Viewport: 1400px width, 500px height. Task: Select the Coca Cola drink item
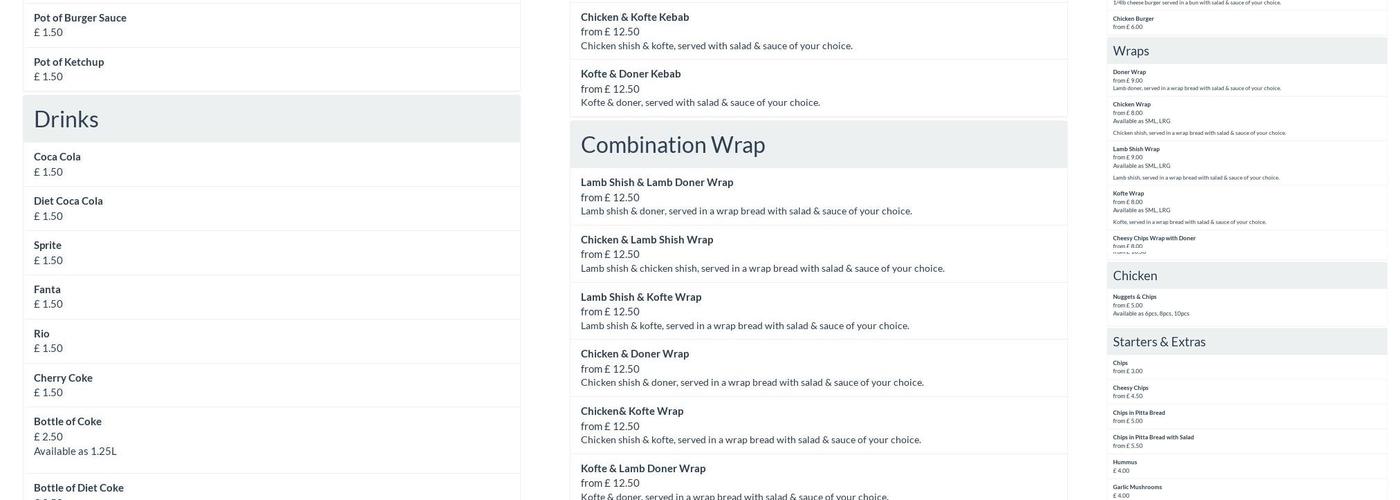pos(271,164)
